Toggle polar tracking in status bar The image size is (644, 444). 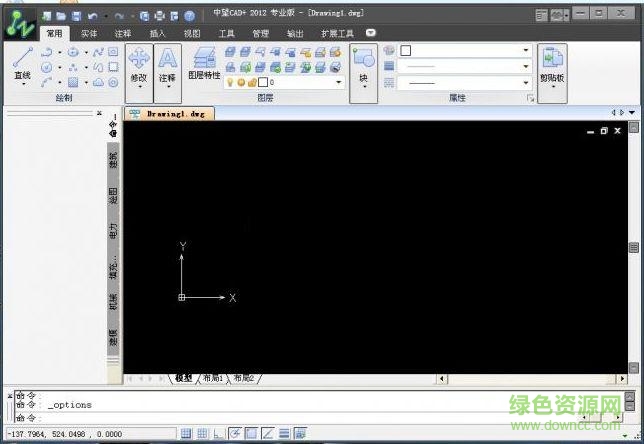tap(235, 433)
